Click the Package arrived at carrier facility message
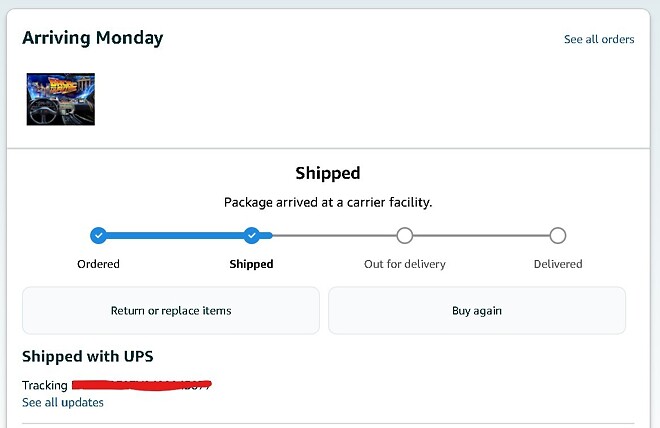The height and width of the screenshot is (428, 660). click(x=328, y=202)
